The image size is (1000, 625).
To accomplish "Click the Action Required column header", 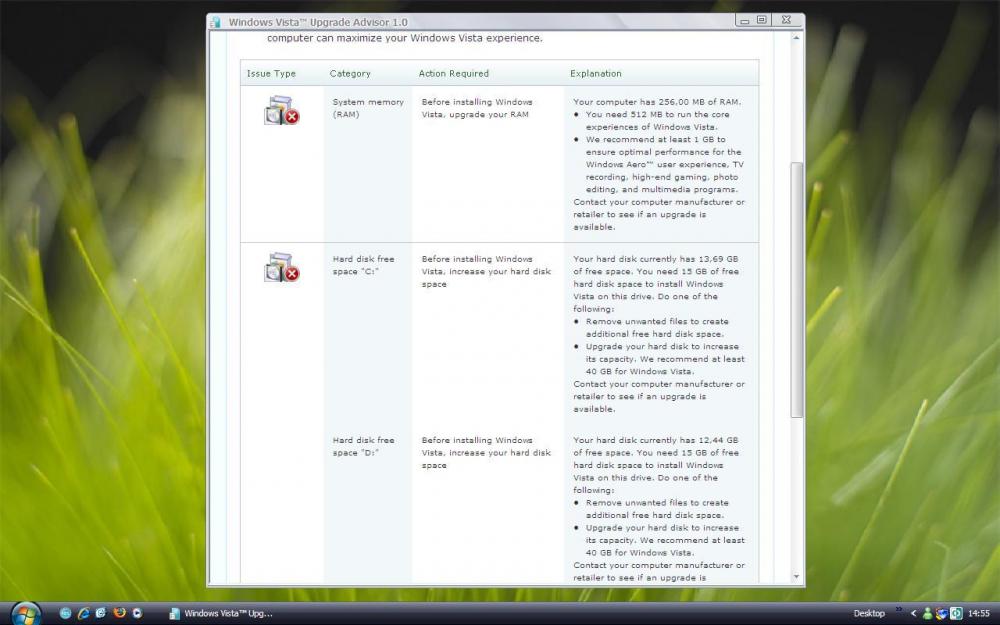I will 453,73.
